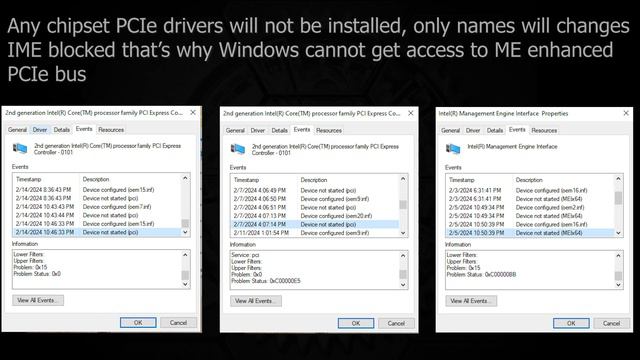Viewport: 640px width, 360px height.
Task: Open Details tab in the middle dialog
Action: [280, 131]
